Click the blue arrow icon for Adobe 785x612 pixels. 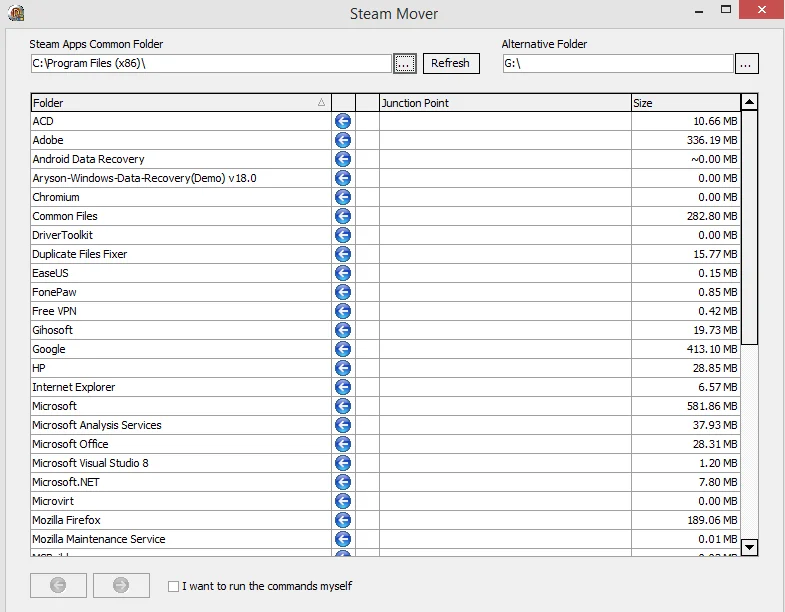(x=343, y=140)
